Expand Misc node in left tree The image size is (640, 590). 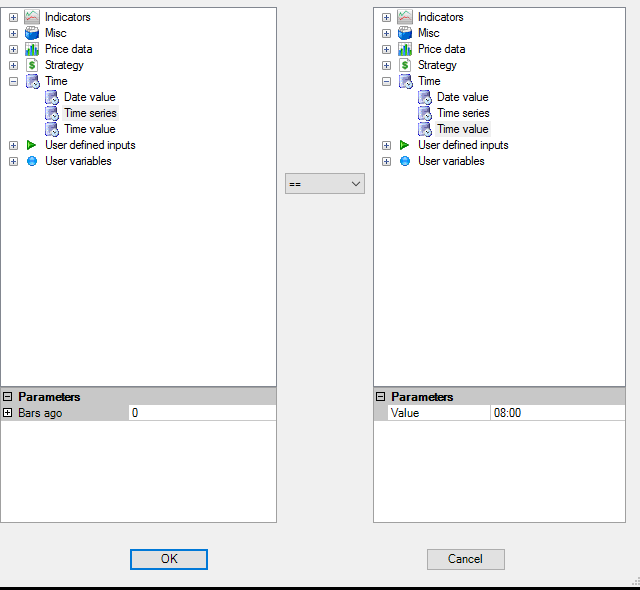tap(13, 33)
